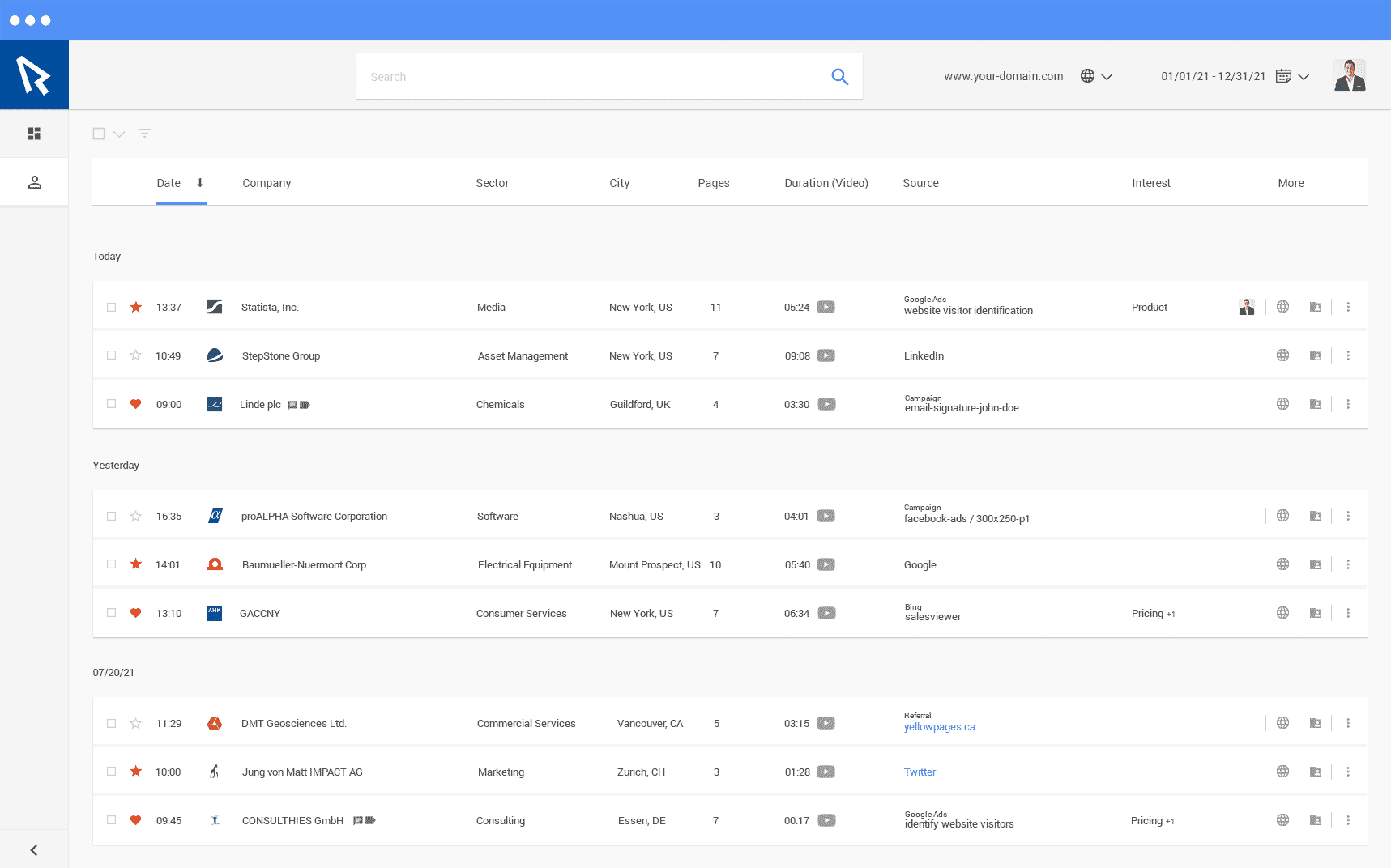Image resolution: width=1391 pixels, height=868 pixels.
Task: Click assigned user avatar in Statista row
Action: 1247,307
